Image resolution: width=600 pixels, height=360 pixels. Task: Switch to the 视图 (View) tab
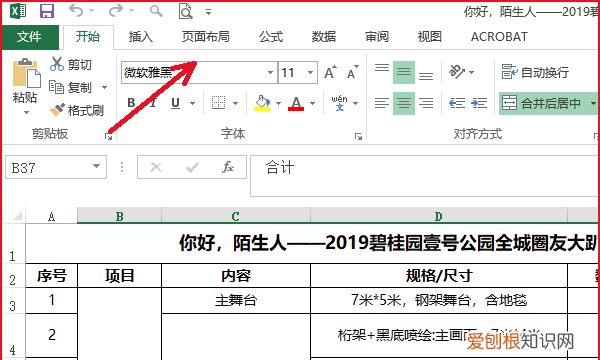click(430, 37)
